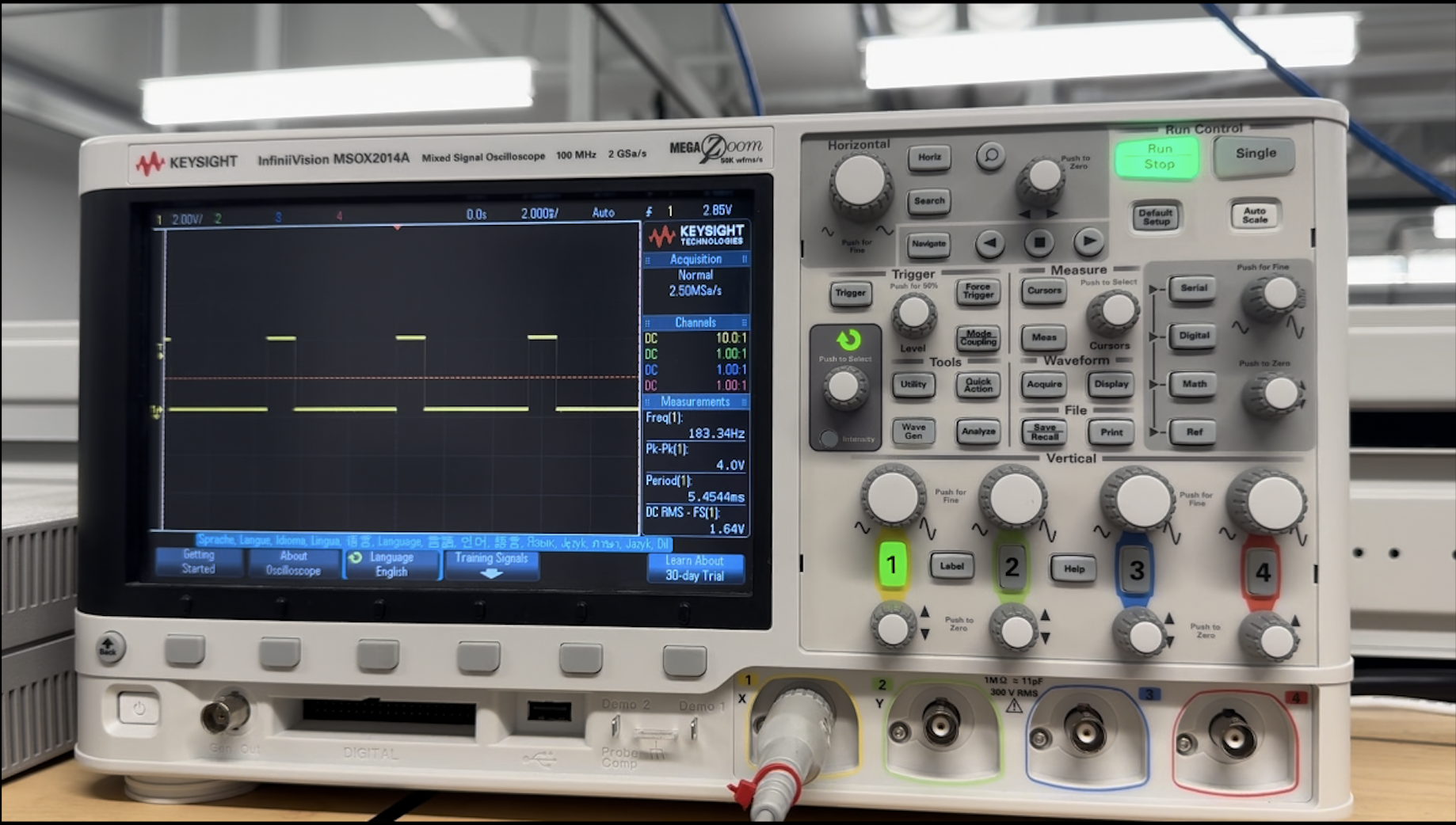The image size is (1456, 825).
Task: Click the Save Recall button
Action: [1044, 432]
